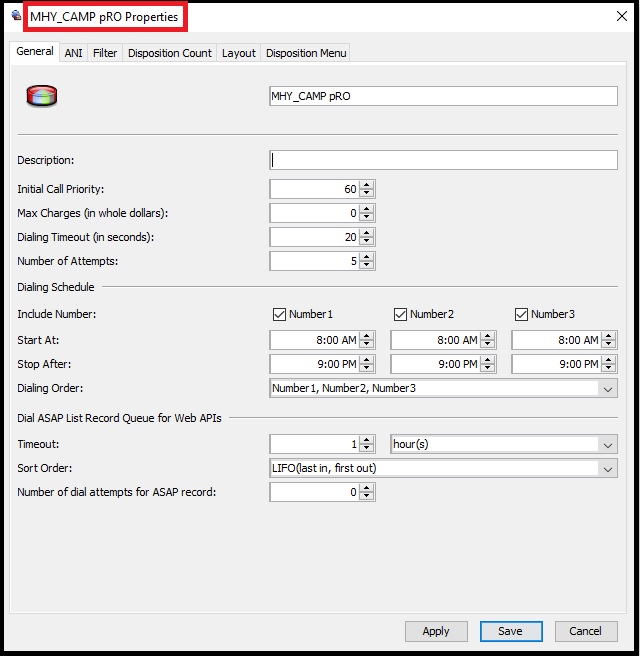Screen dimensions: 640x656
Task: Open the Sort Order LIFO dropdown
Action: pos(443,468)
